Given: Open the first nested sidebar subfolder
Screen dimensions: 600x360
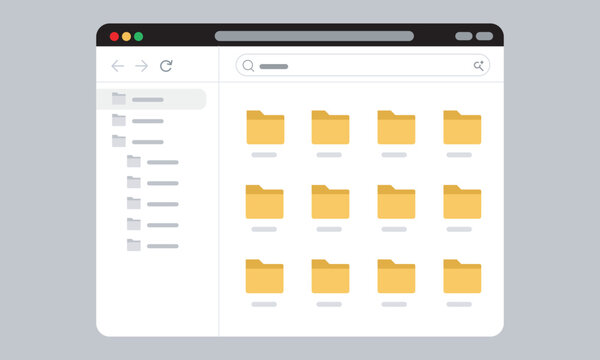Looking at the screenshot, I should (x=152, y=161).
